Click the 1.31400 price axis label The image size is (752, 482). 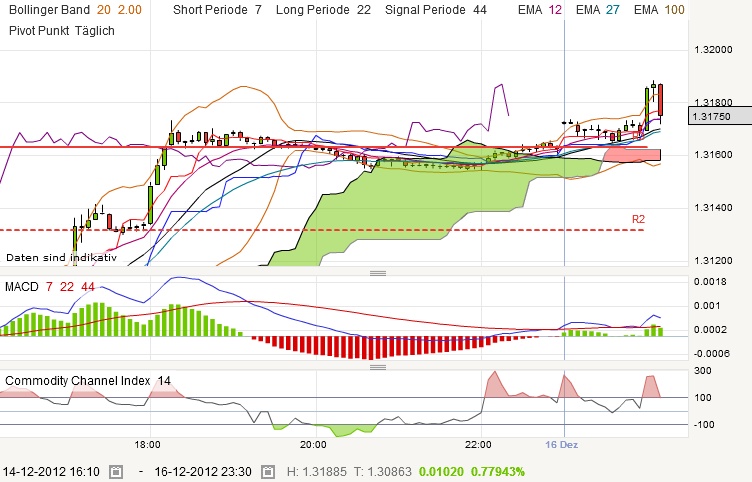tap(713, 208)
